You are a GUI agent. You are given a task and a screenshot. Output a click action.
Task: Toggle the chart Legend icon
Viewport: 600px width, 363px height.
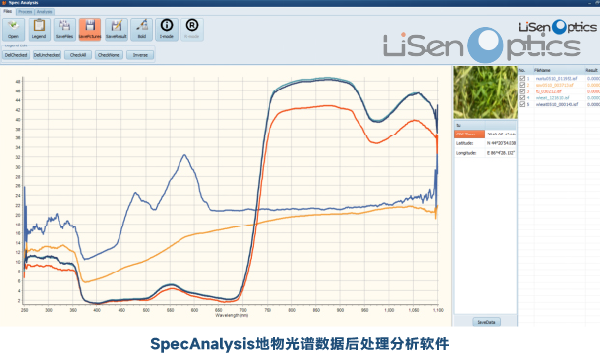[39, 29]
